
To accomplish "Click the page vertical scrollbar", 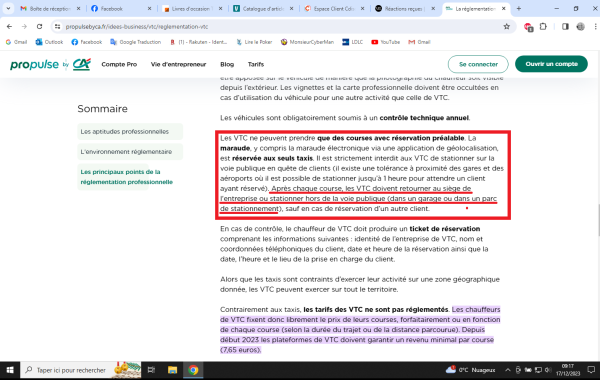I will [x=597, y=220].
